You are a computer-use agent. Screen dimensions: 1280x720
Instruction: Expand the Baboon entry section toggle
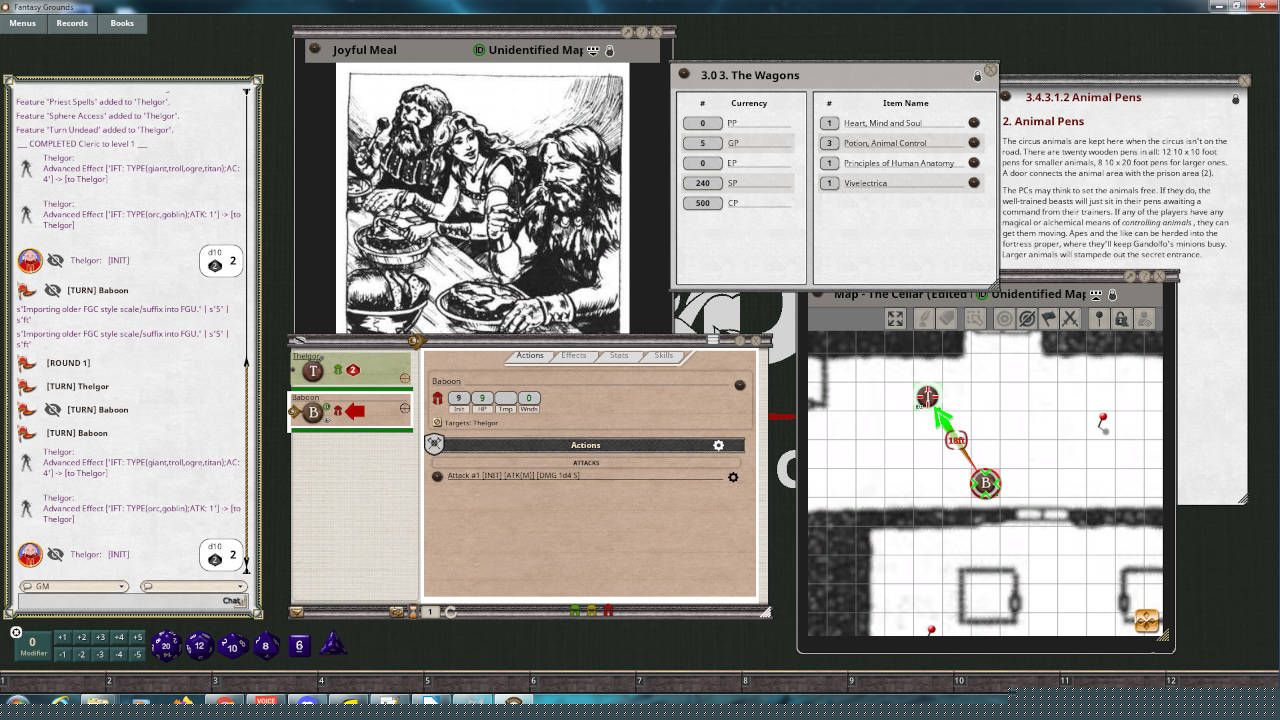point(404,408)
